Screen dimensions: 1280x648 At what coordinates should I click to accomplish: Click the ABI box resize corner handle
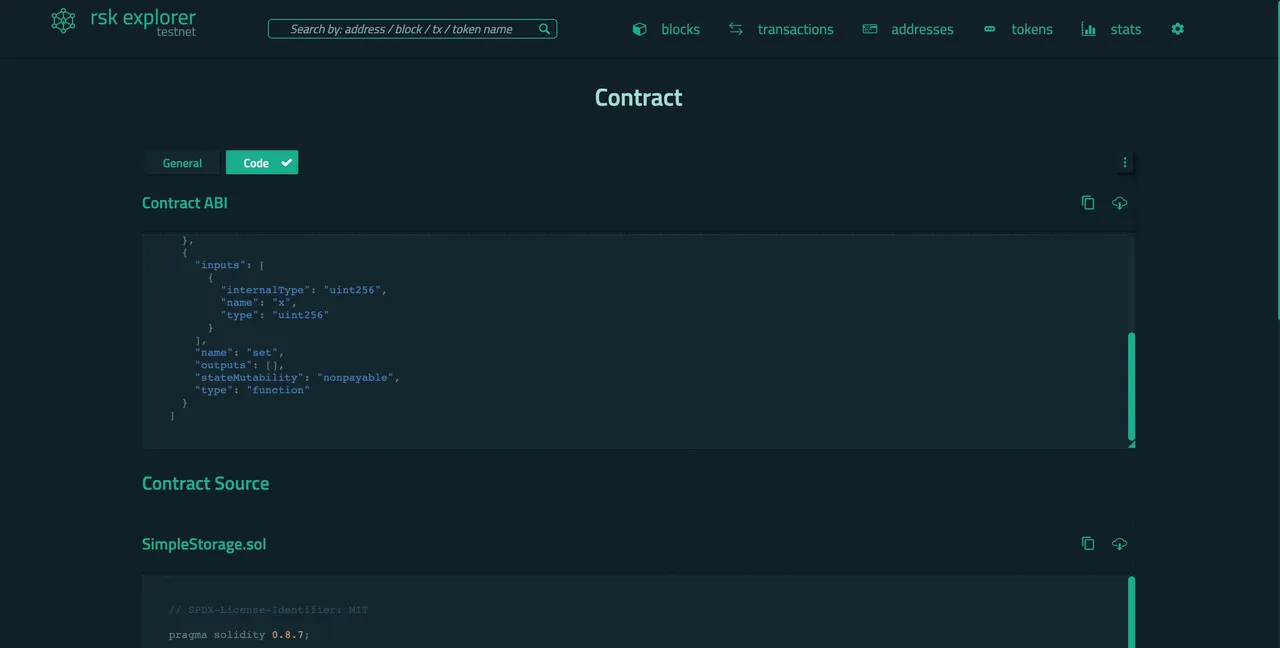pyautogui.click(x=1131, y=444)
